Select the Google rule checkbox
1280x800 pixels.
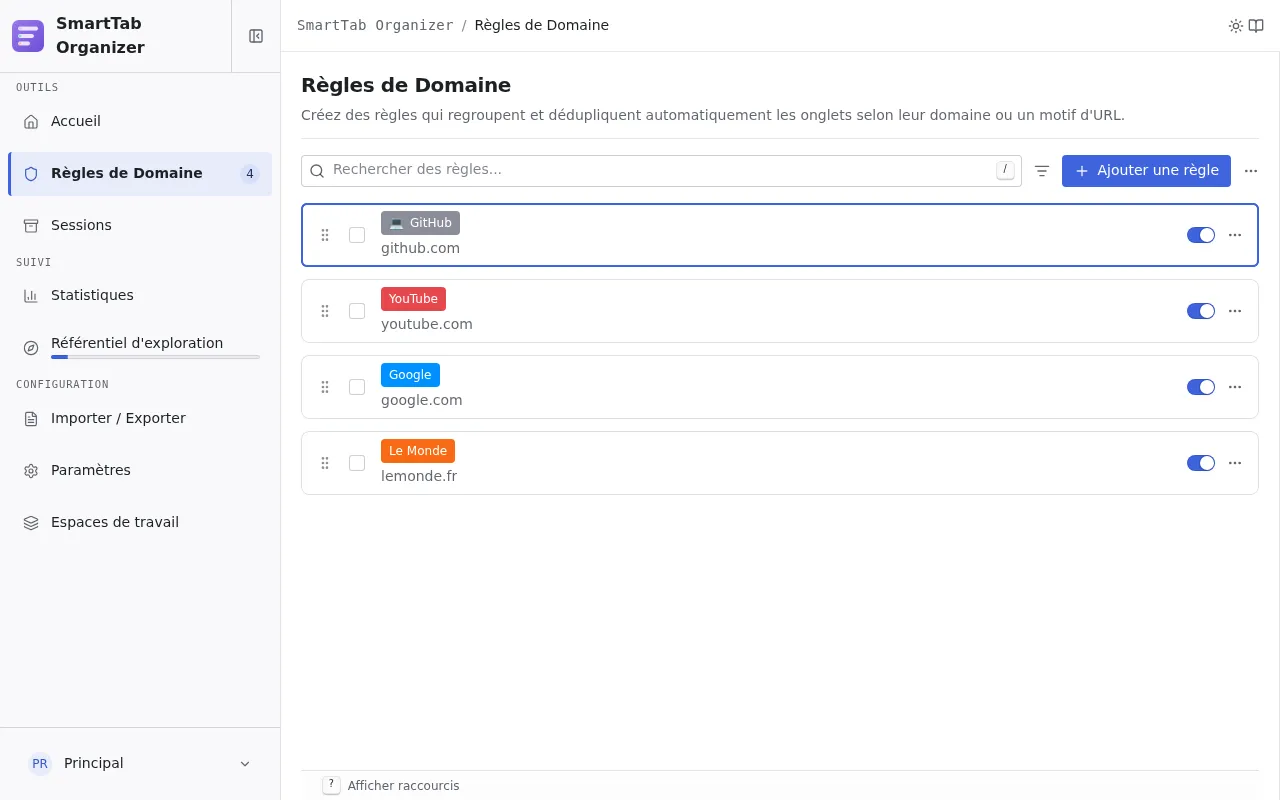pyautogui.click(x=357, y=387)
